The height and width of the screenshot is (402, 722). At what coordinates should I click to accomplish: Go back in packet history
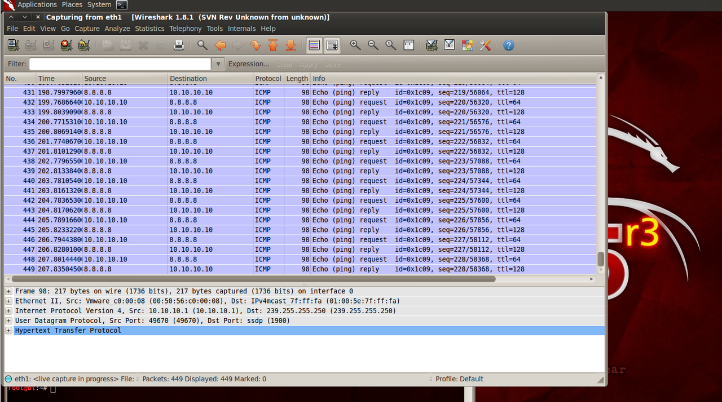point(220,45)
